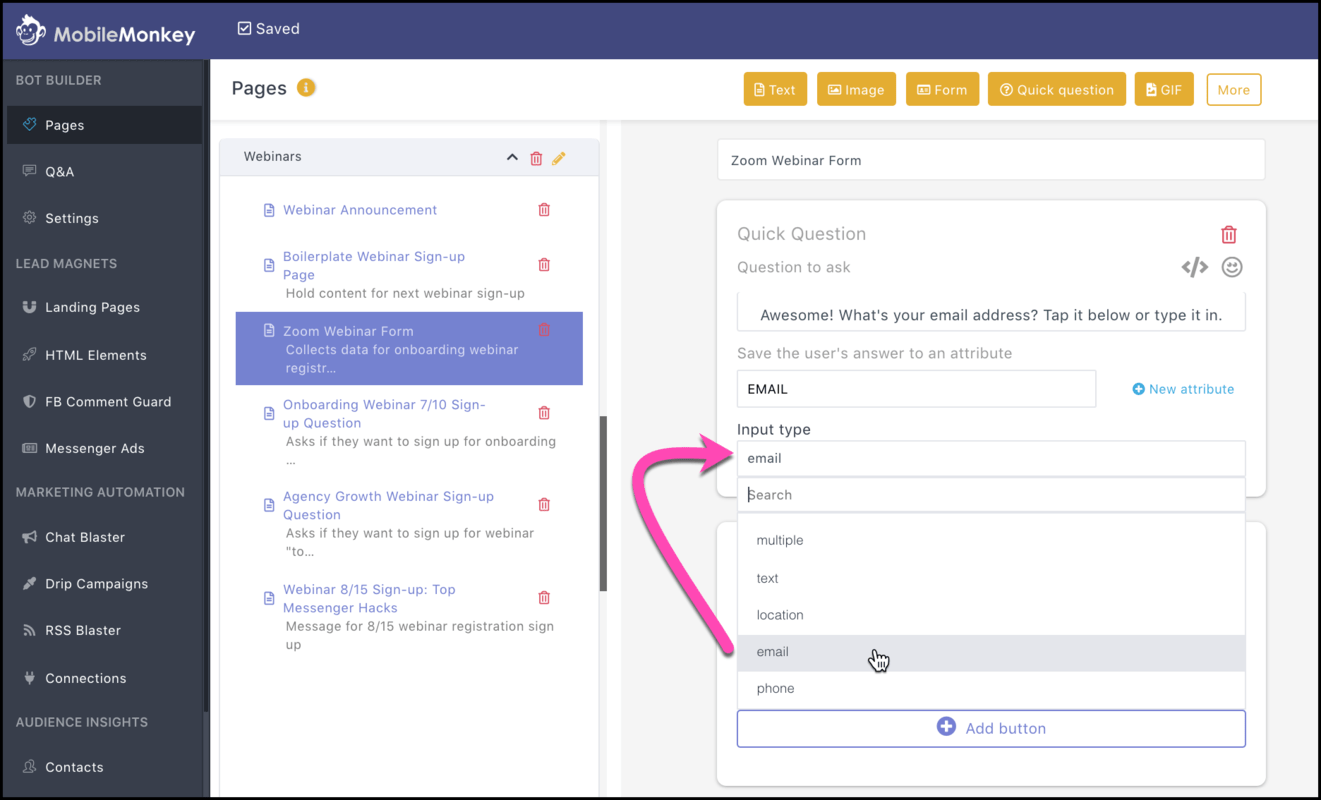
Task: Open Webinar 8/15 Sign-up: Top Messenger Hacks
Action: coord(369,598)
